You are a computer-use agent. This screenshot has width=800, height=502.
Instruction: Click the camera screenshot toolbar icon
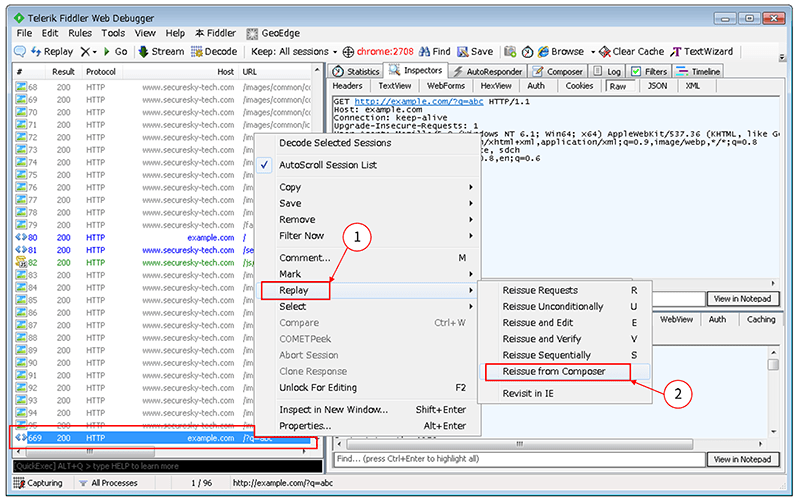(510, 52)
